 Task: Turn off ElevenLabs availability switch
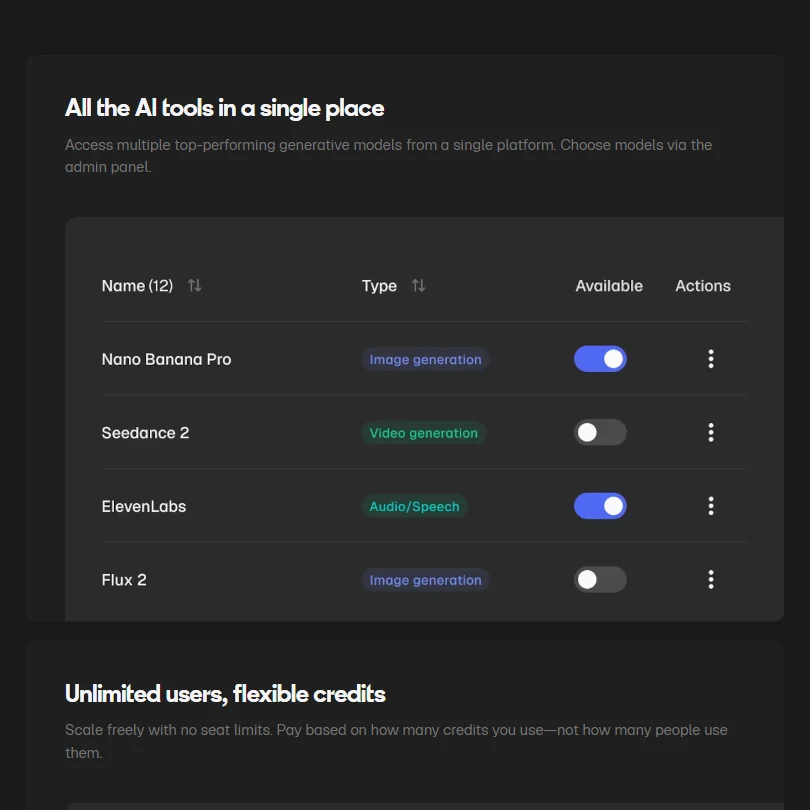pos(600,506)
